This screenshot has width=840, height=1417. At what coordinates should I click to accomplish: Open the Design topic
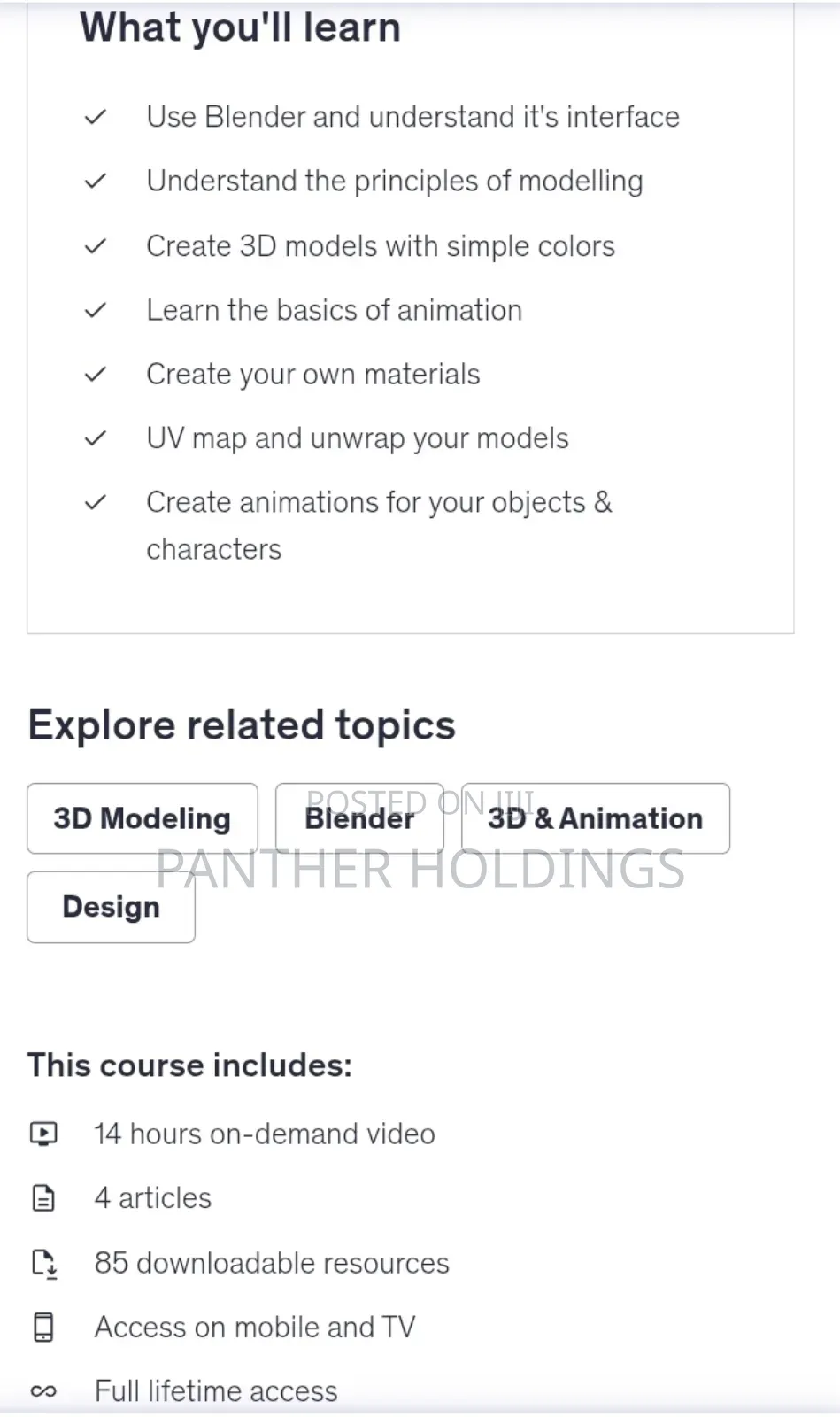coord(111,907)
